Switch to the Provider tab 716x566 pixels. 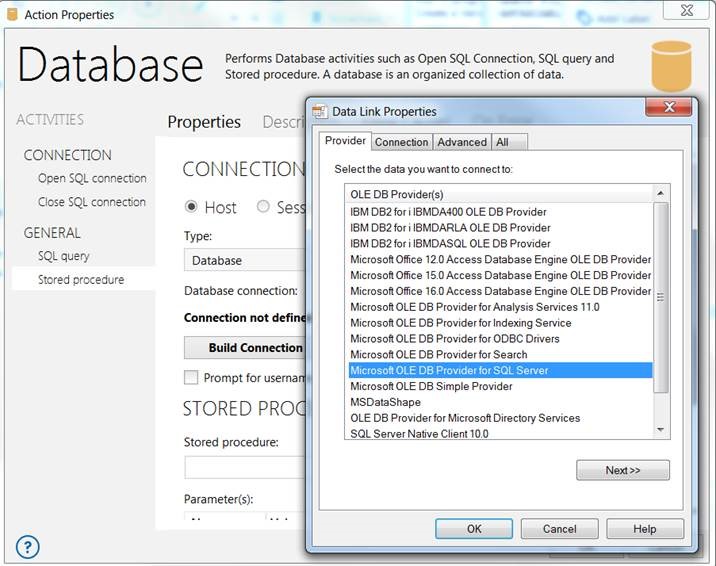pyautogui.click(x=345, y=141)
